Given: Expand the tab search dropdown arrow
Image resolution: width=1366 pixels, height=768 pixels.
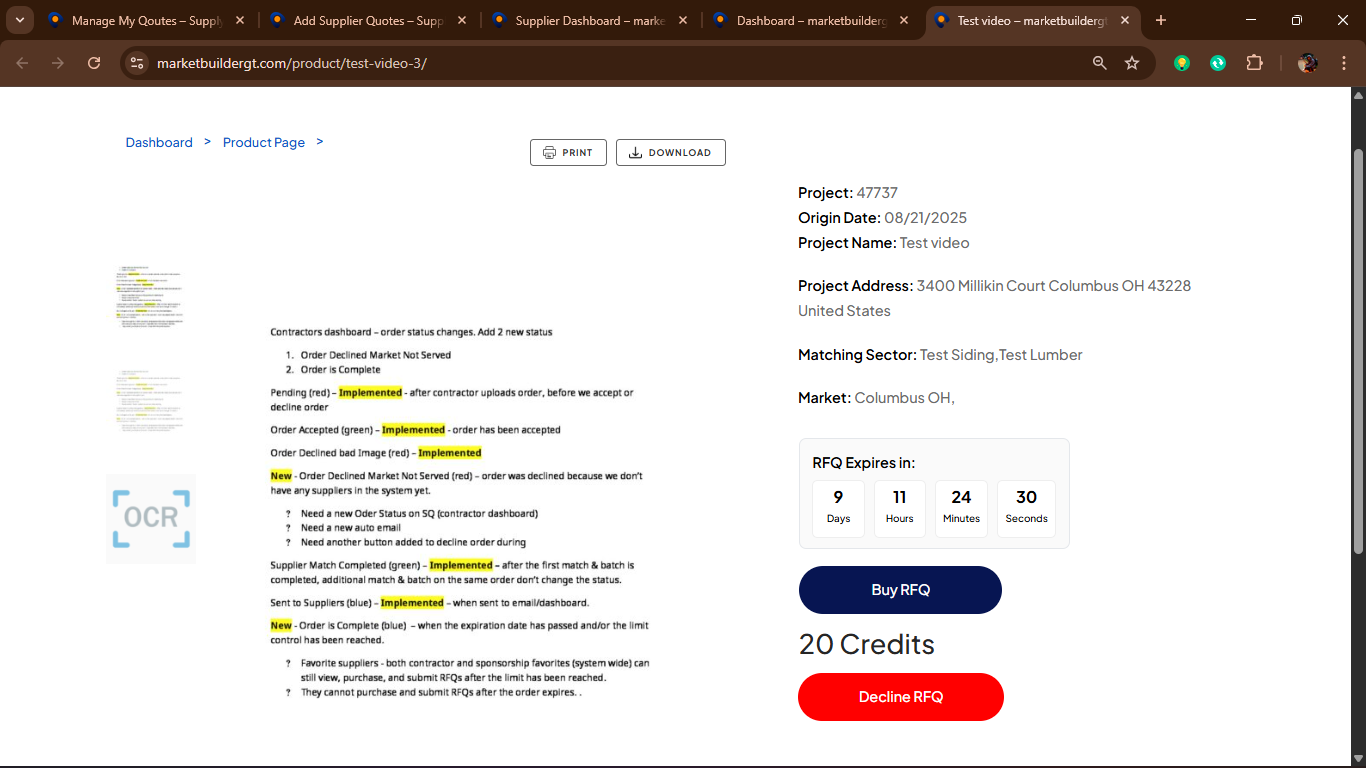Looking at the screenshot, I should coord(19,20).
